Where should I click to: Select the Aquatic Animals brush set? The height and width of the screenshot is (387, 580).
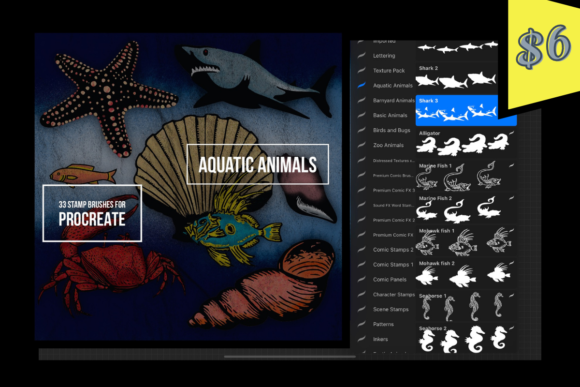[x=392, y=85]
